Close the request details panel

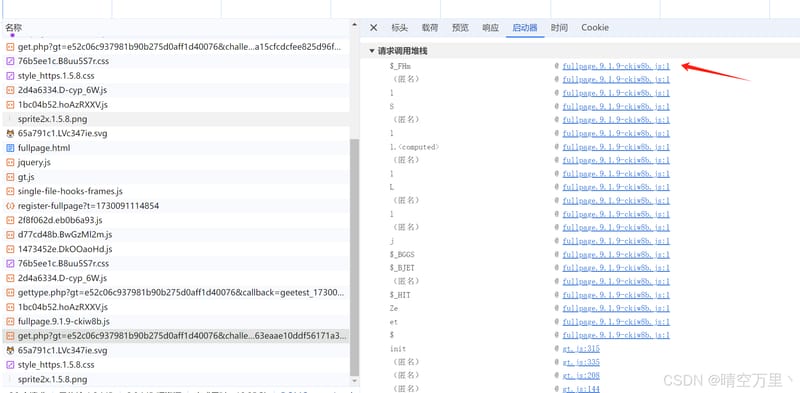pos(373,28)
